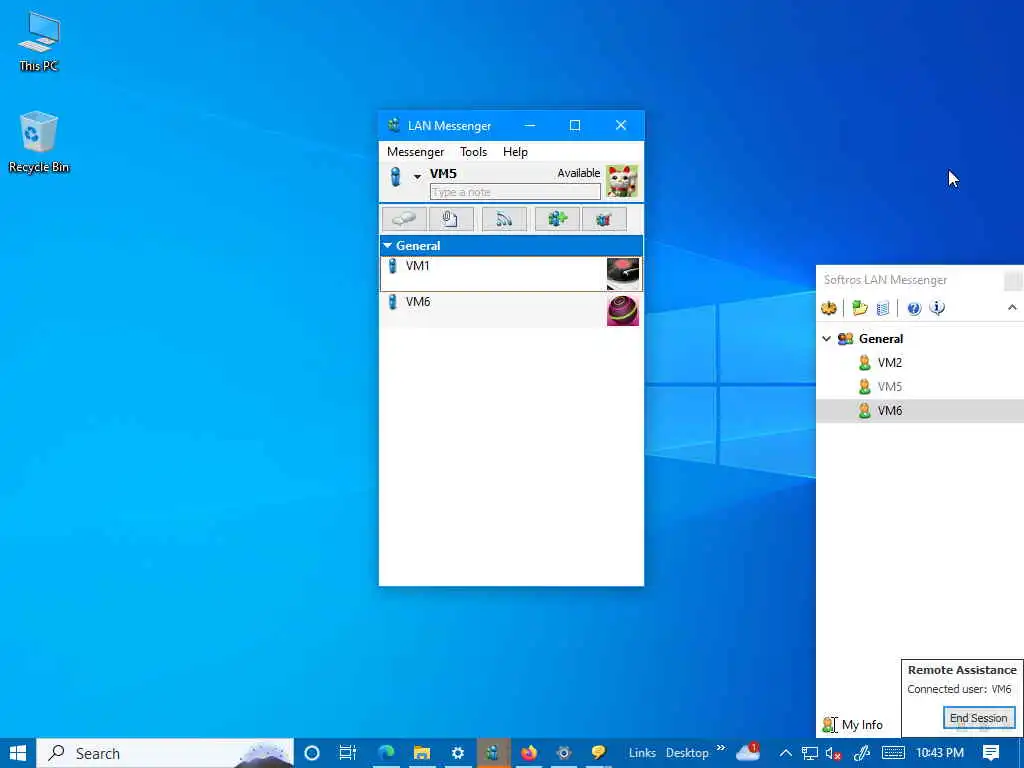Viewport: 1024px width, 768px height.
Task: Open the Action Center notifications icon
Action: point(991,753)
